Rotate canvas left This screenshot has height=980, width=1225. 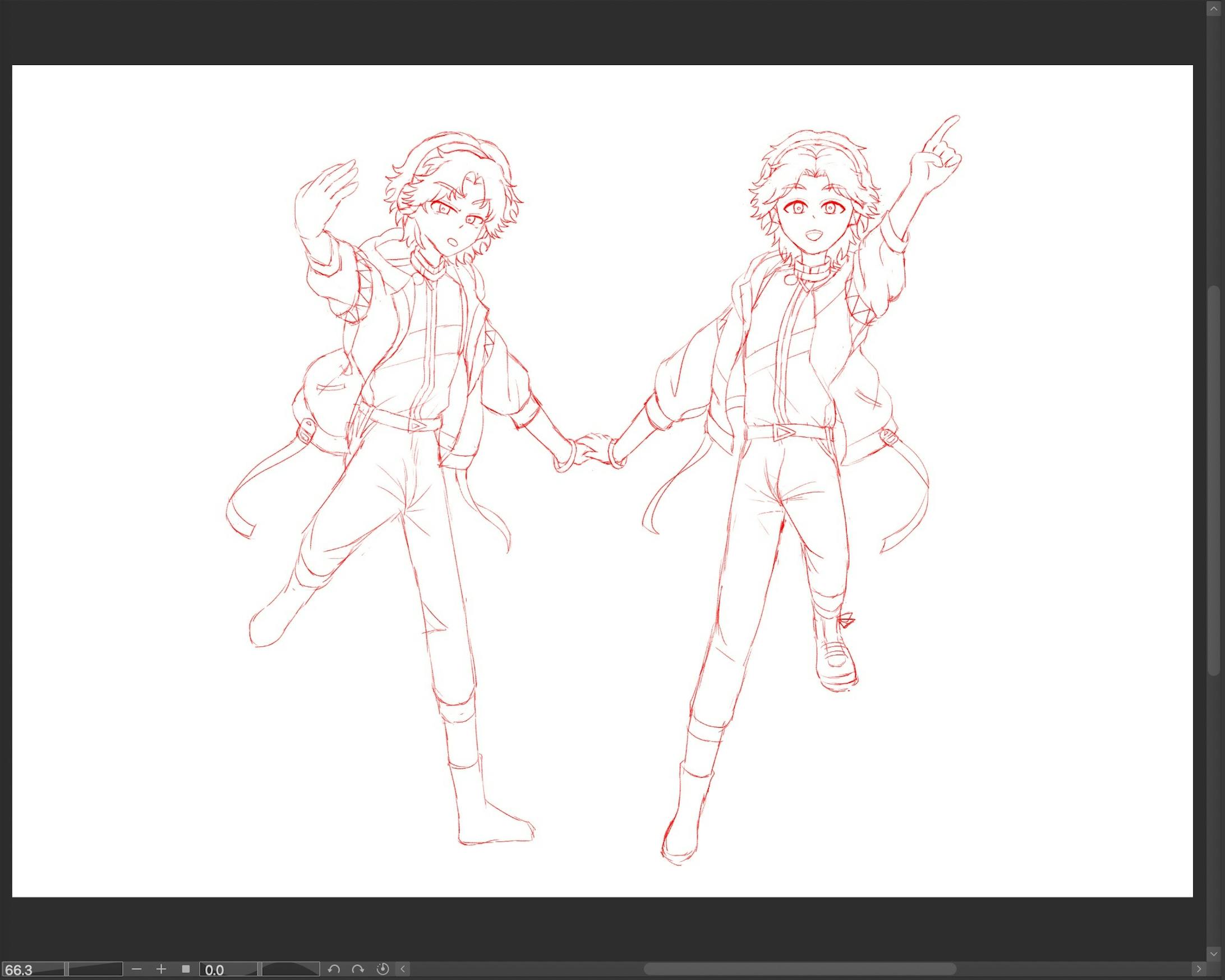334,969
